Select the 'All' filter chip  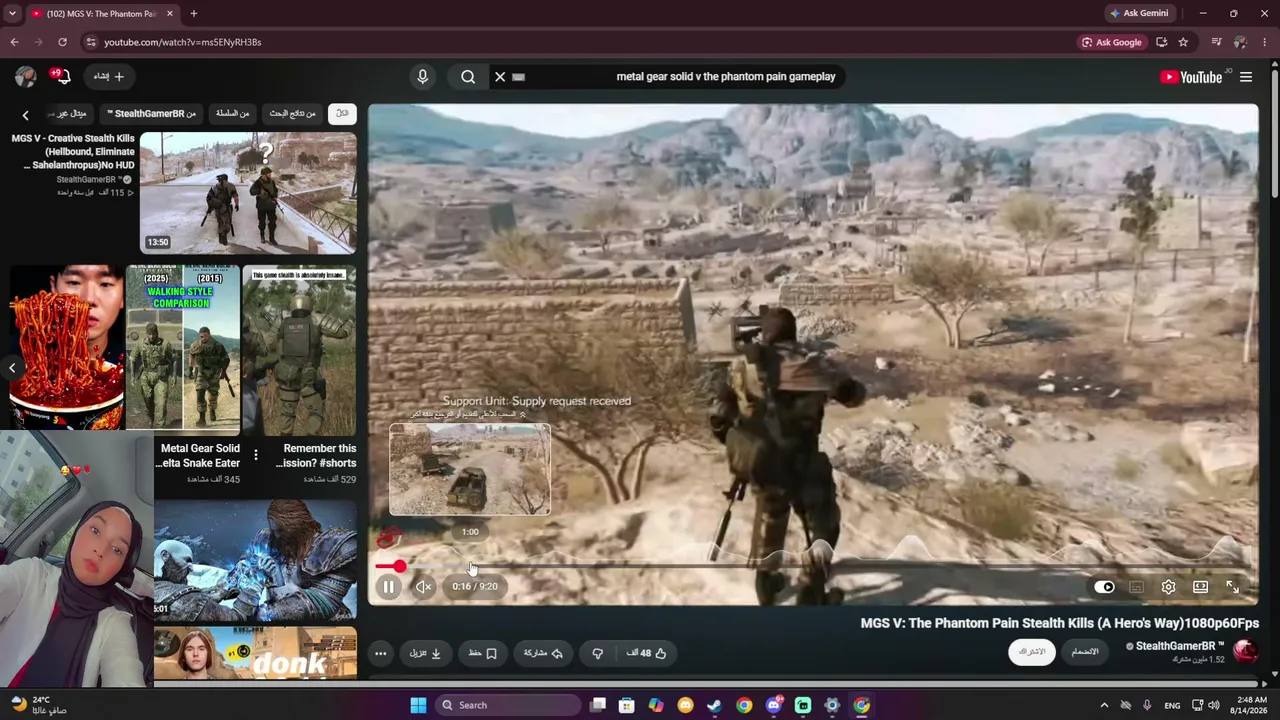(342, 113)
